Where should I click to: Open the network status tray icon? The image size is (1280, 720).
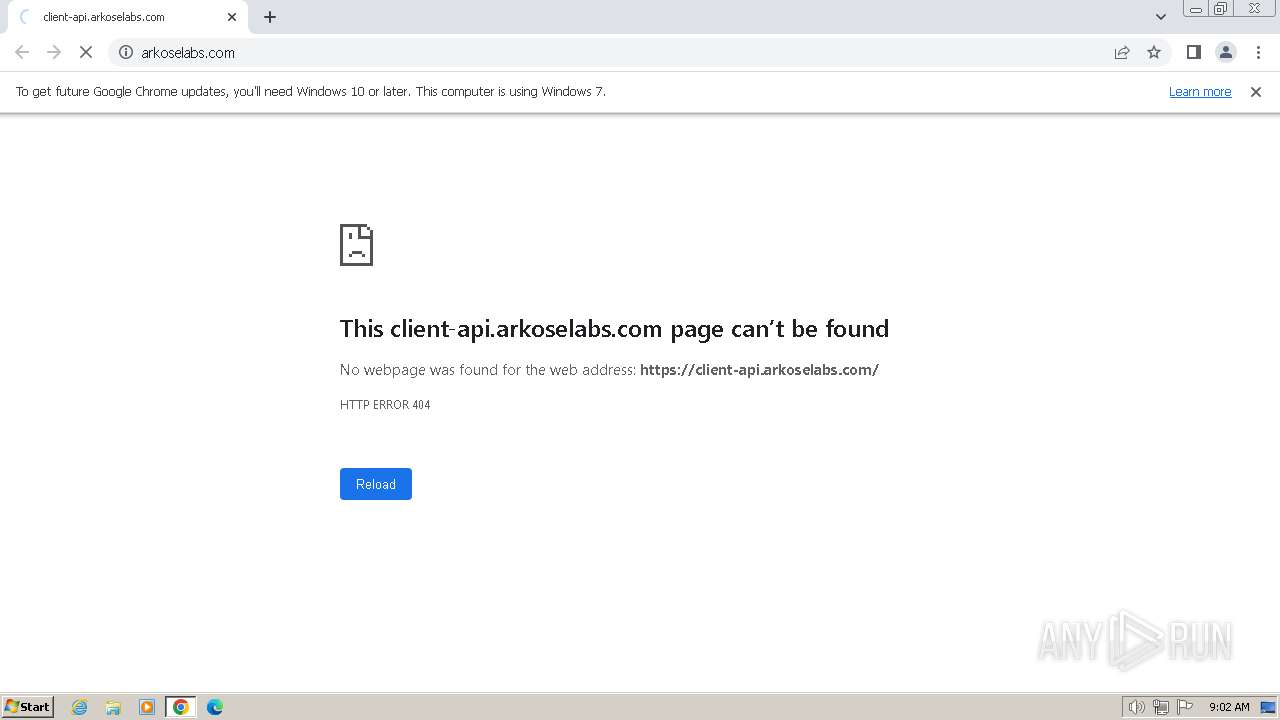pyautogui.click(x=1161, y=707)
